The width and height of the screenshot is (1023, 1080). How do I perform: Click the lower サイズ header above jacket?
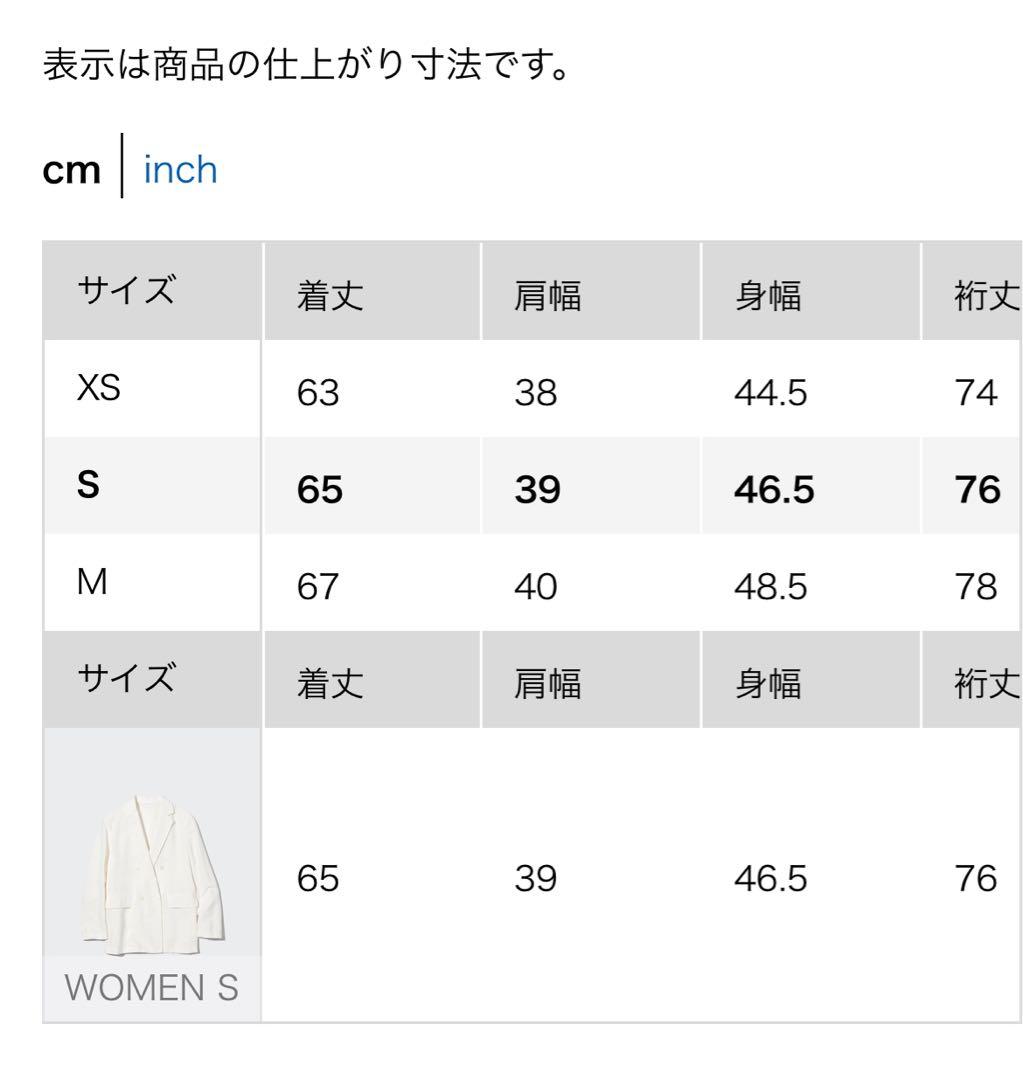[x=126, y=680]
